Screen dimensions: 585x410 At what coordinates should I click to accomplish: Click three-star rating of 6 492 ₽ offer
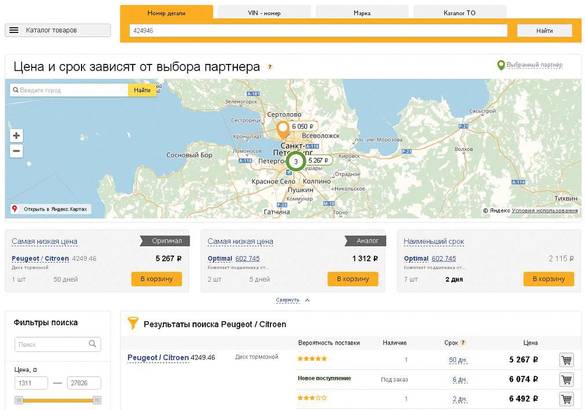point(312,398)
